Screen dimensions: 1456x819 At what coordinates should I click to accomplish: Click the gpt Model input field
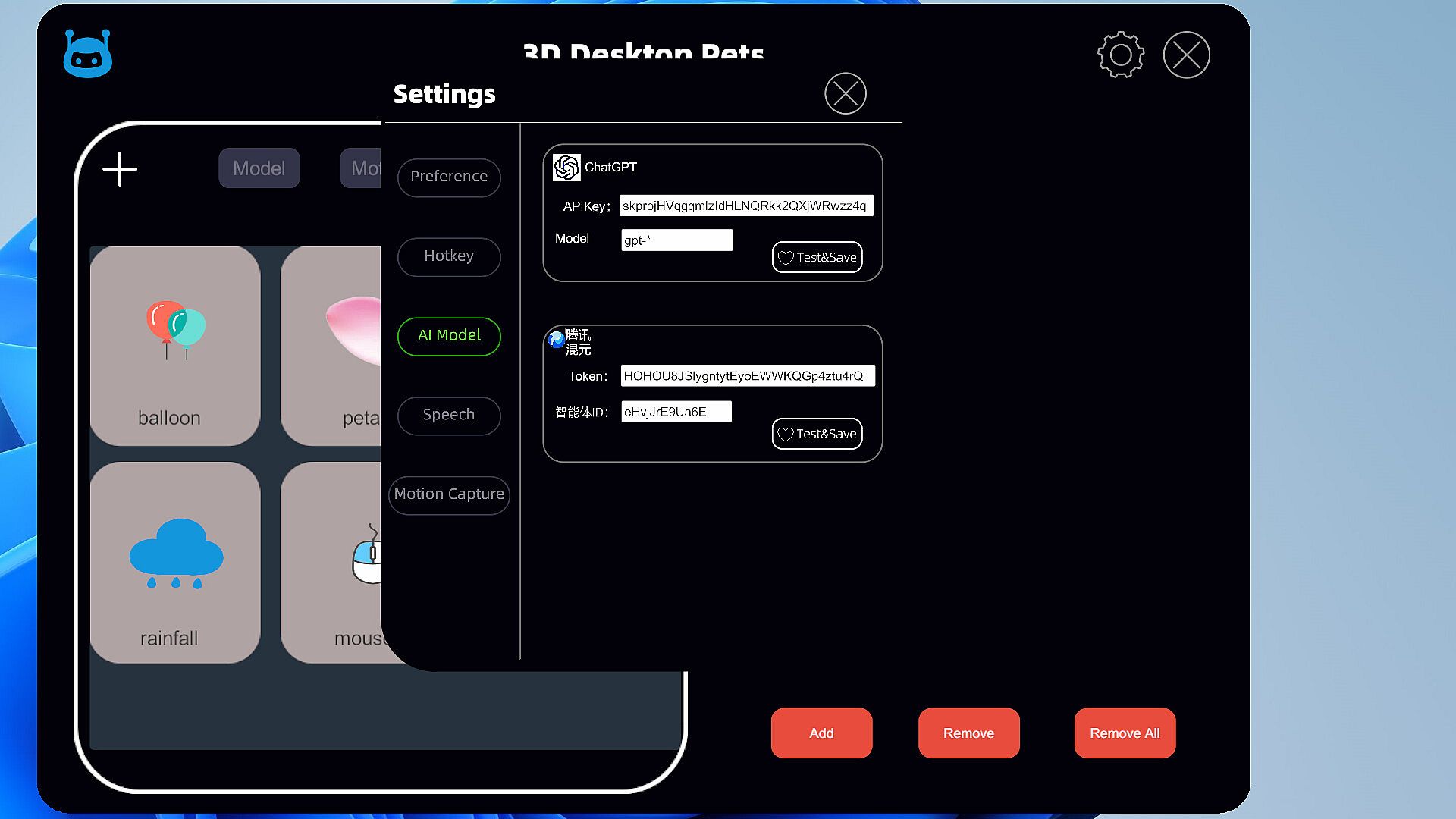click(676, 240)
